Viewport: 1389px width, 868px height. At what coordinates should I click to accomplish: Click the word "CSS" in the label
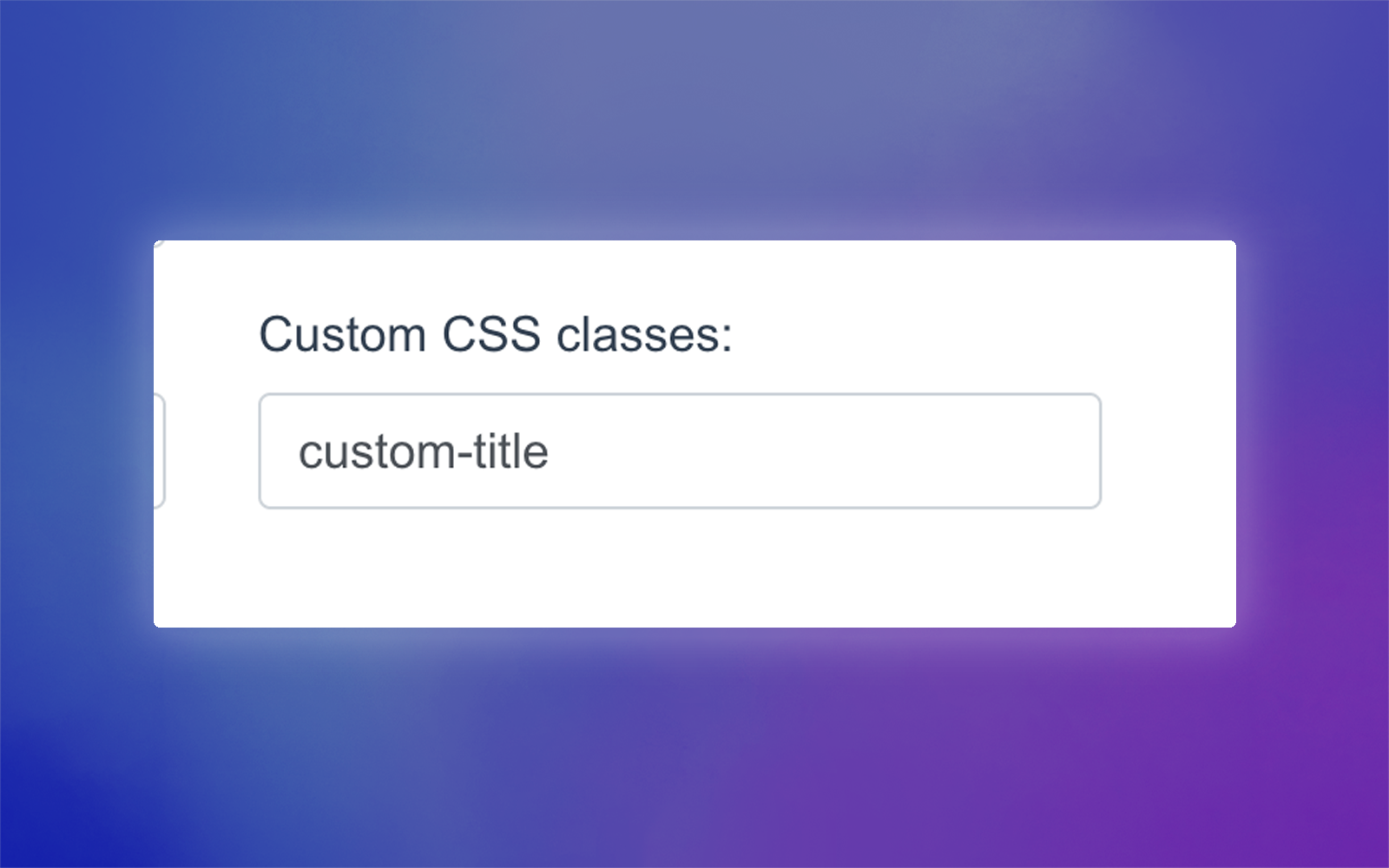pos(491,334)
